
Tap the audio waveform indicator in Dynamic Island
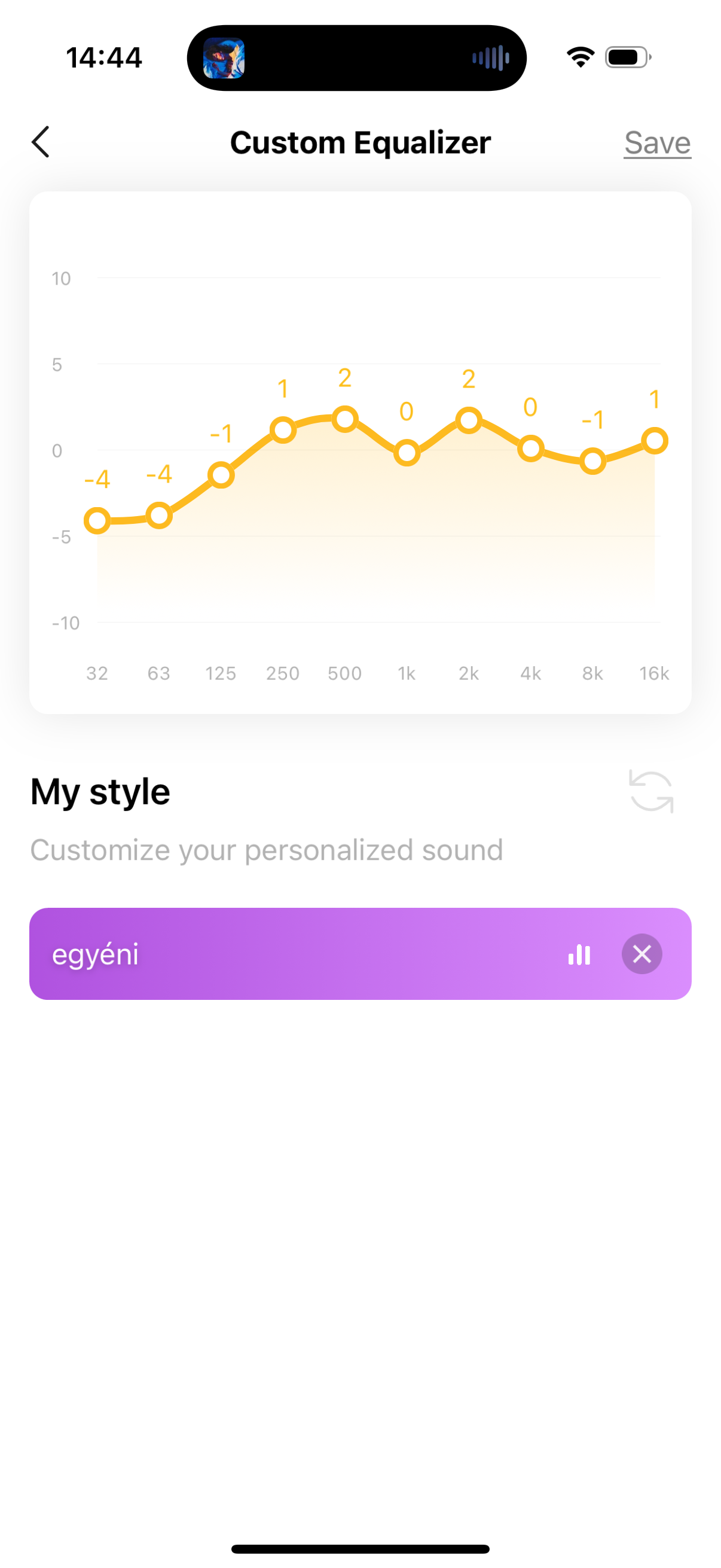(490, 58)
